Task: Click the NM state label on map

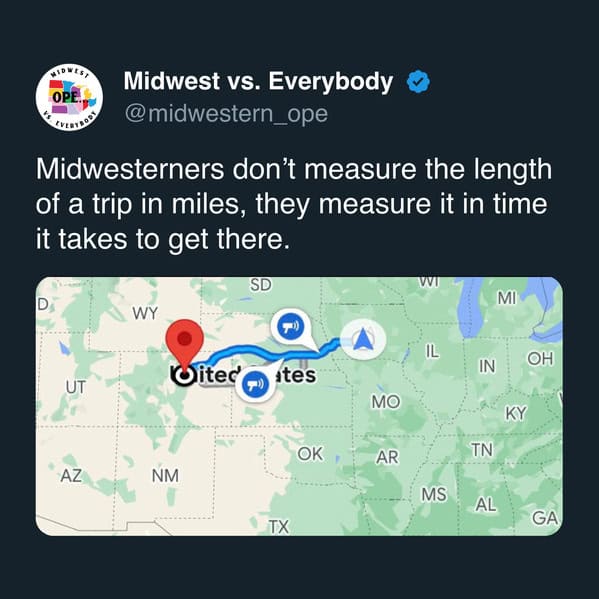Action: point(165,476)
